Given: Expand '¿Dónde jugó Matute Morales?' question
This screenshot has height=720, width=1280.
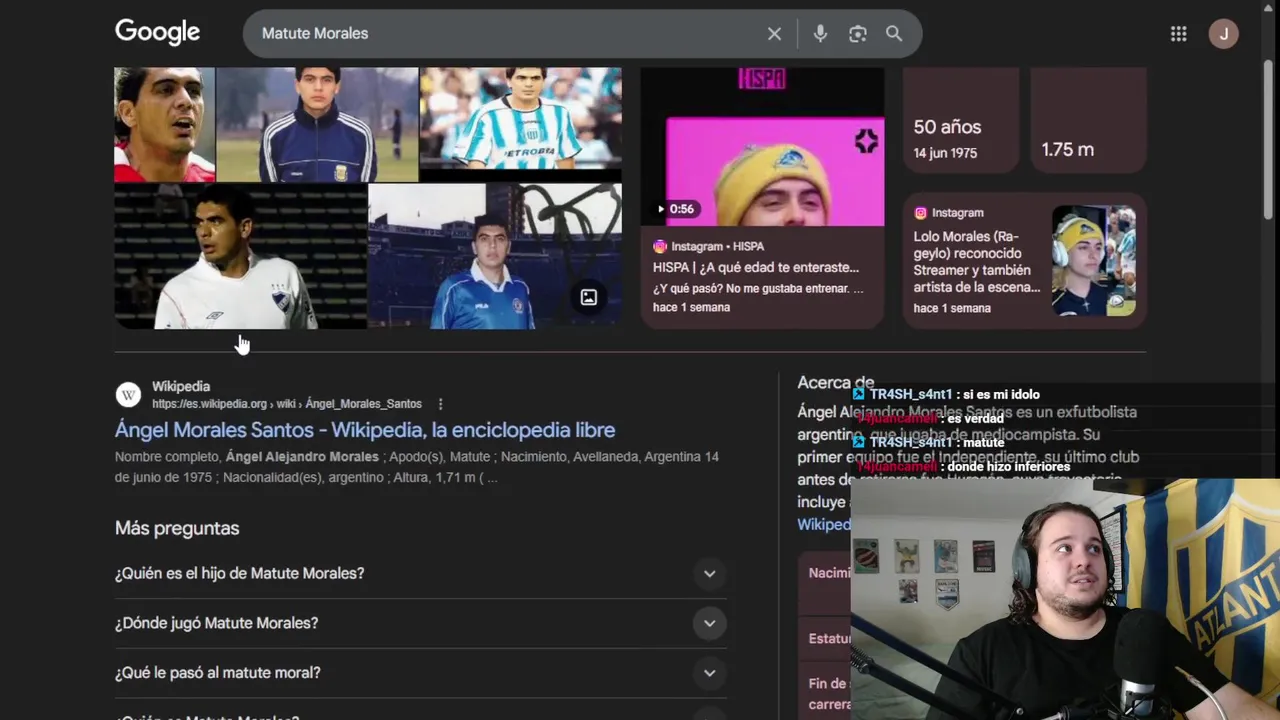Looking at the screenshot, I should pos(420,623).
